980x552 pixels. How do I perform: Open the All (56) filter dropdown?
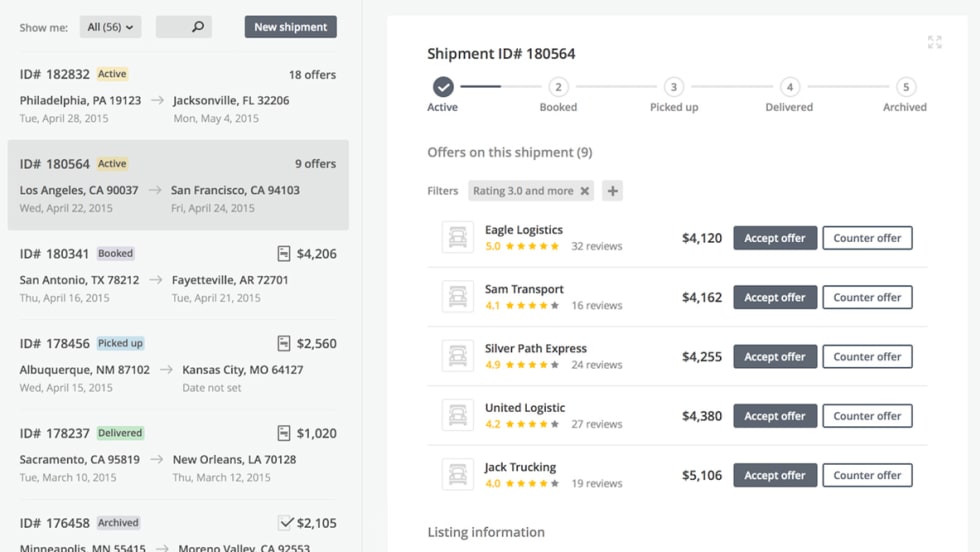110,27
